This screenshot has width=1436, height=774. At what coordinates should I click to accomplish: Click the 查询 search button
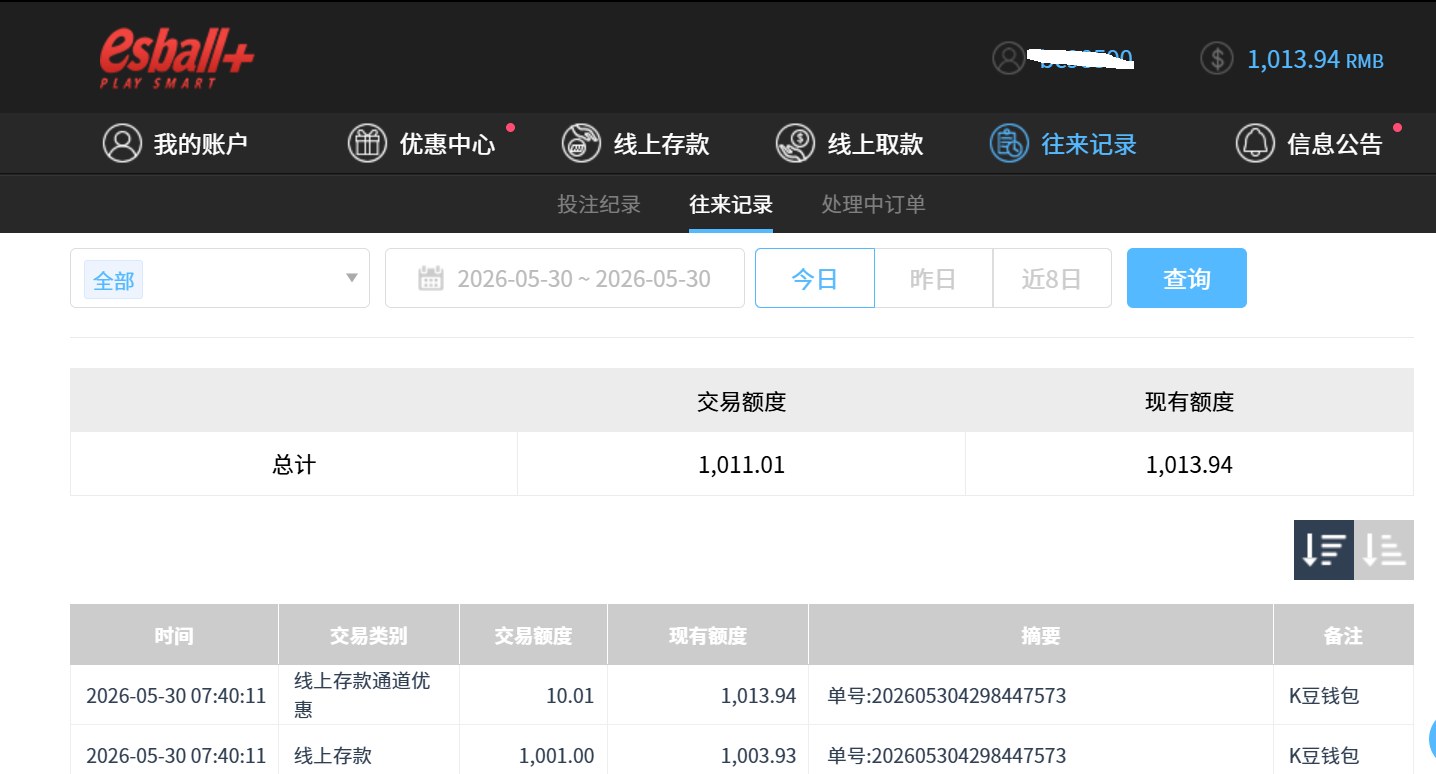point(1187,278)
